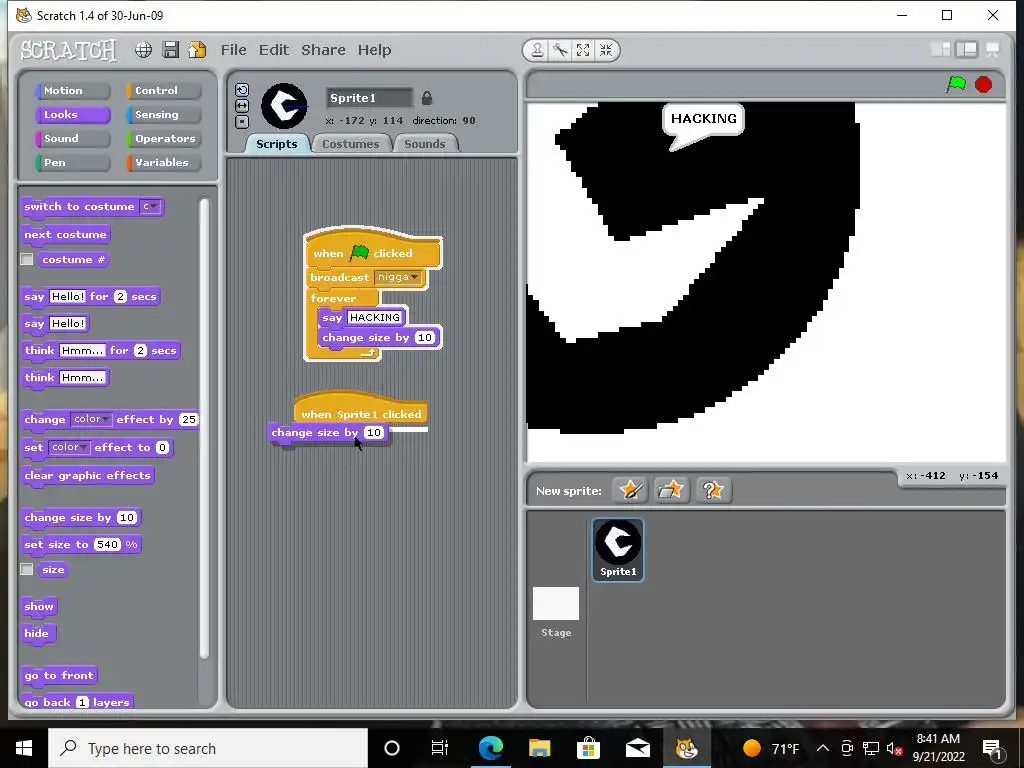
Task: Select the delete scissors tool
Action: (560, 50)
